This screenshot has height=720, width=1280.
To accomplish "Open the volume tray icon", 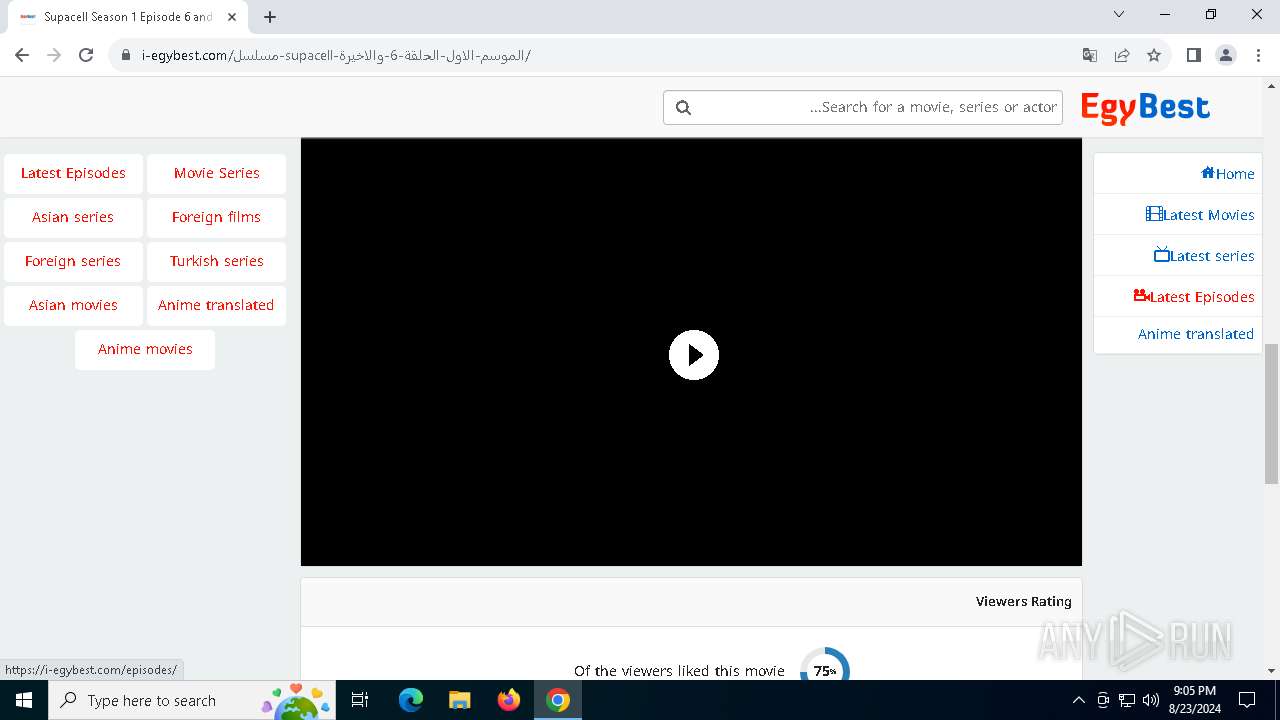I will tap(1151, 700).
